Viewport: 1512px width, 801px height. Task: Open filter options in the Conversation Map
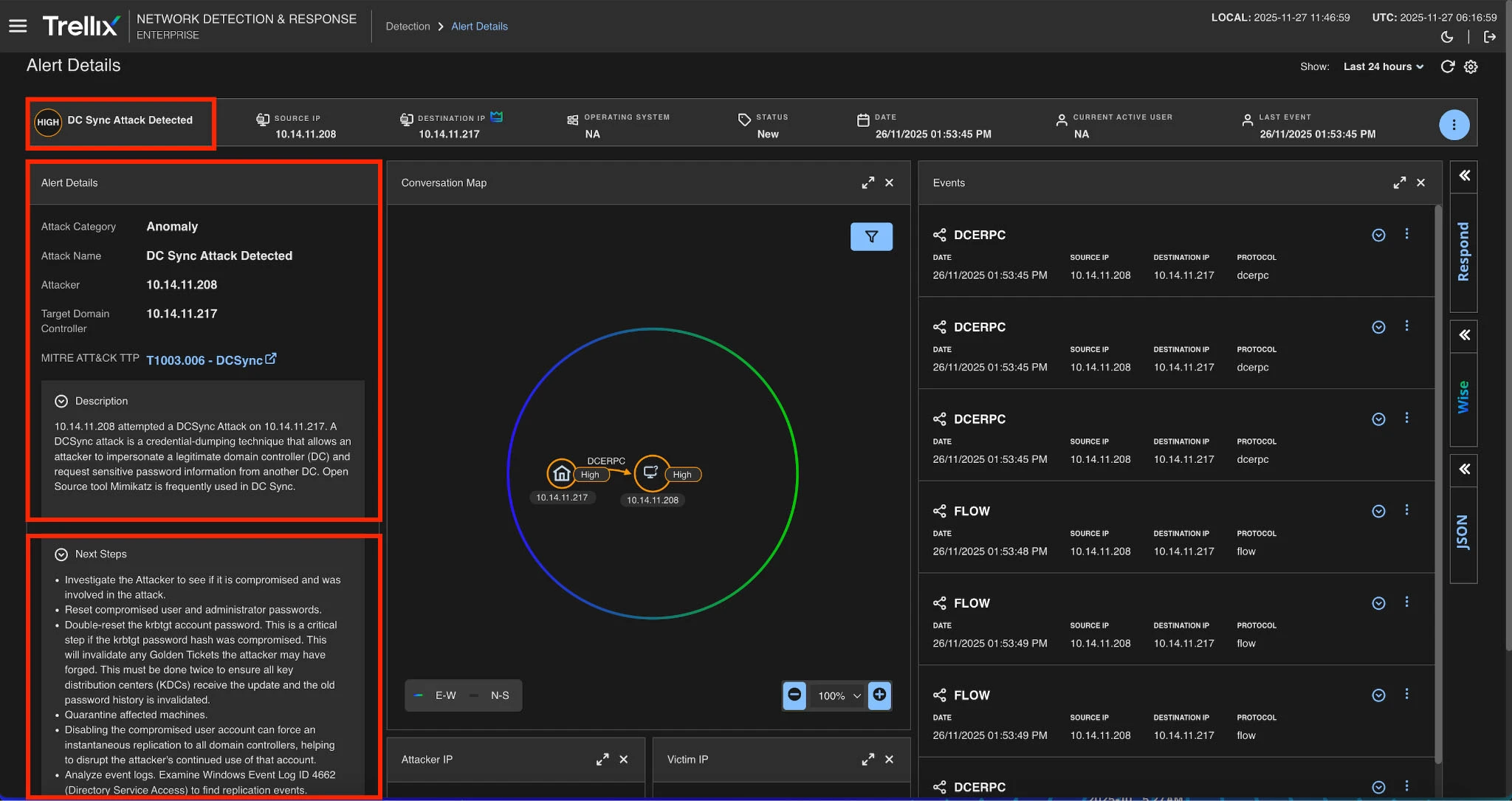pos(872,237)
